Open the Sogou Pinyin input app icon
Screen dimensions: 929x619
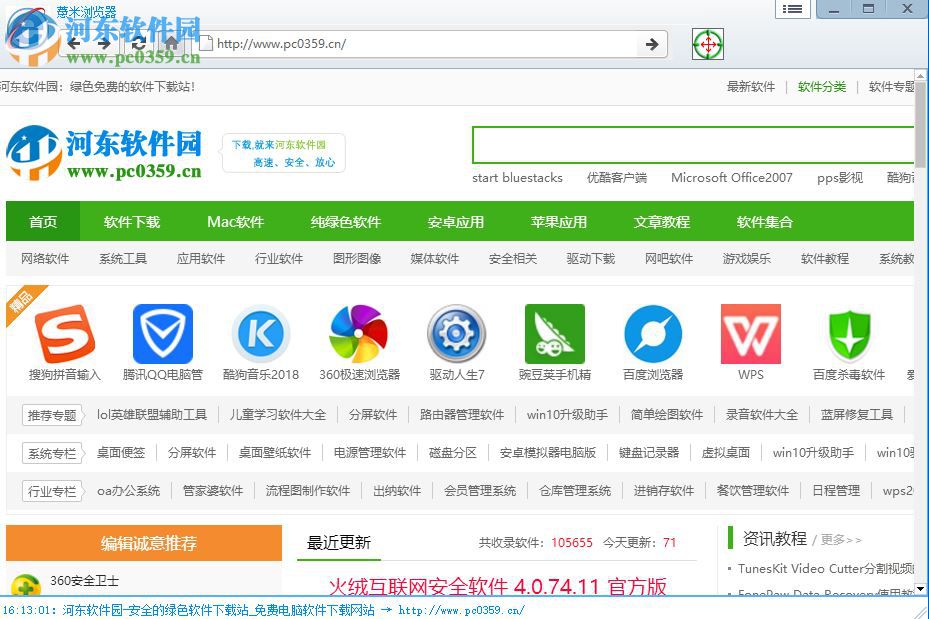[65, 333]
